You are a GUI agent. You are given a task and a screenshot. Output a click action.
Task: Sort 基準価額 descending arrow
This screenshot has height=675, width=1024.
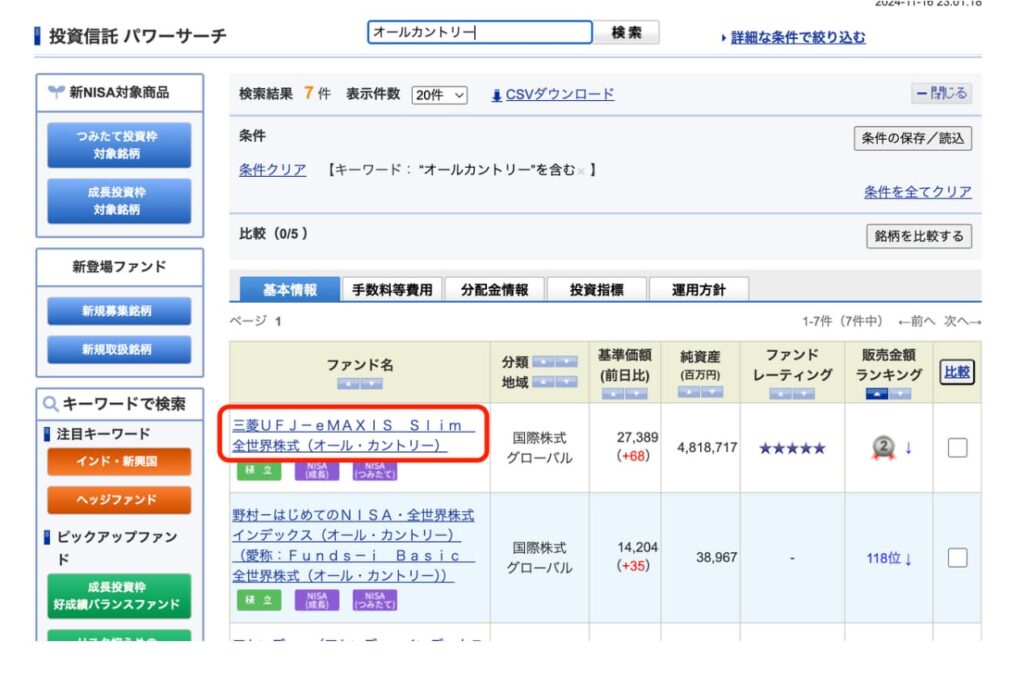click(x=636, y=394)
